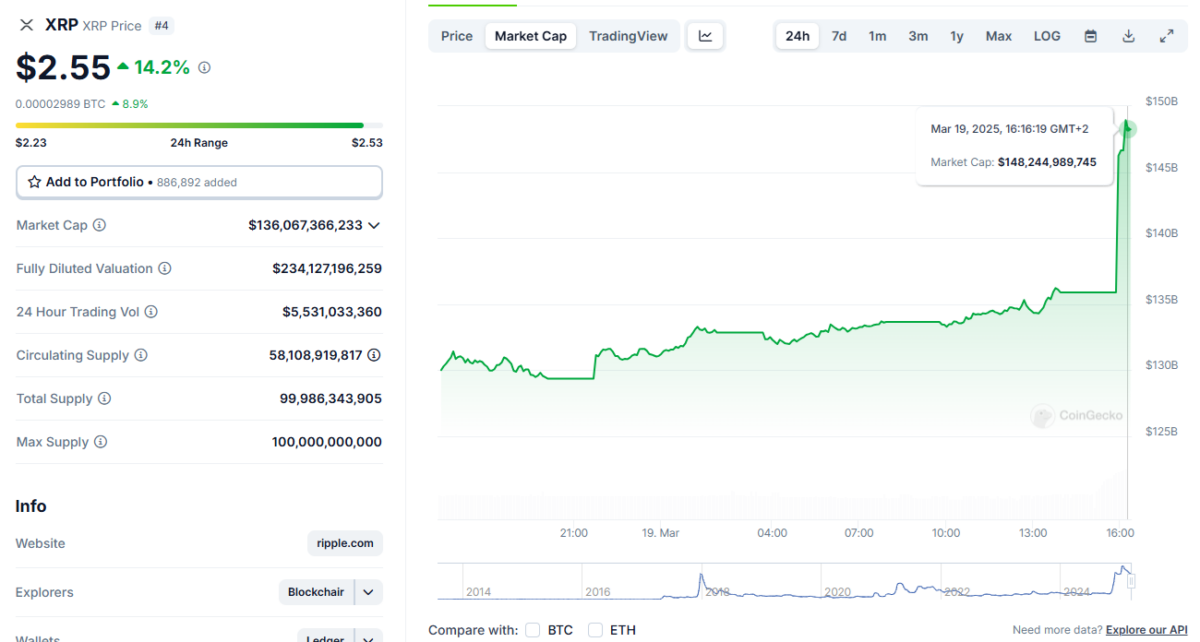
Task: Follow the Explore our API link
Action: [x=1147, y=630]
